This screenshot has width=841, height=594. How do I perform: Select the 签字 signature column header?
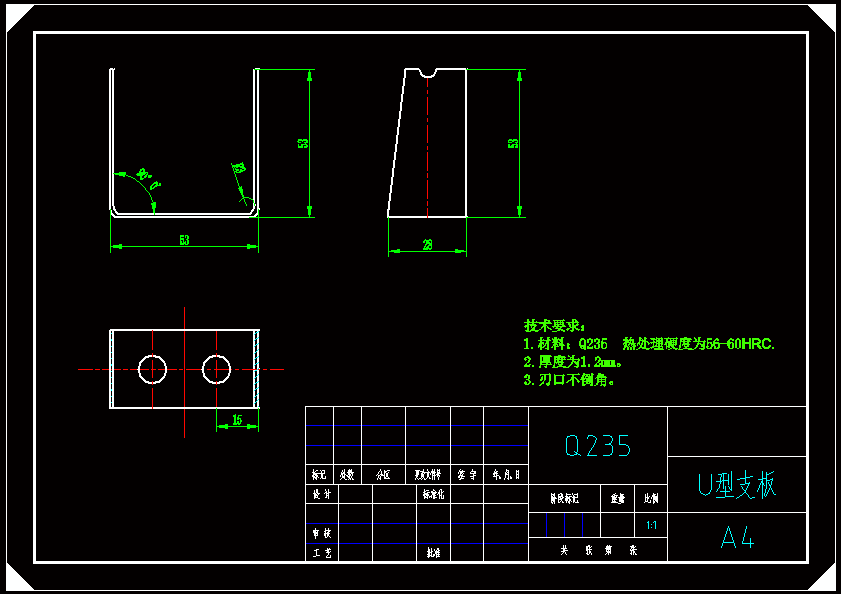[467, 474]
